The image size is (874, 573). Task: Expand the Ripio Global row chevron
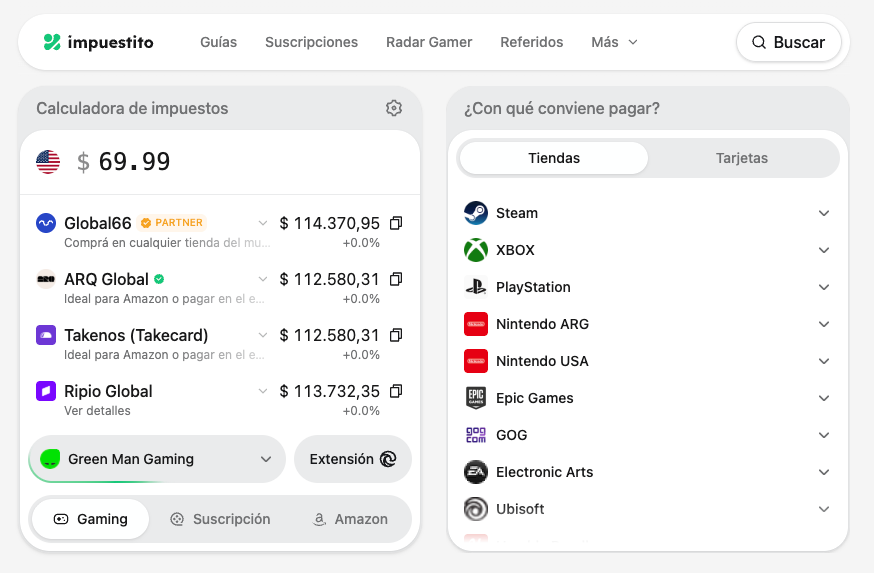tap(263, 391)
